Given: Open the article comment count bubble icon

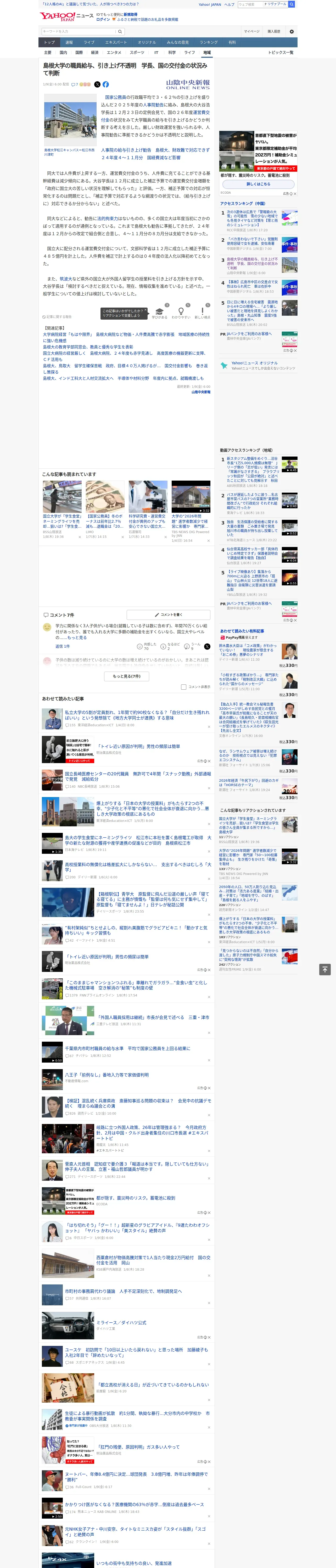Looking at the screenshot, I should [74, 85].
